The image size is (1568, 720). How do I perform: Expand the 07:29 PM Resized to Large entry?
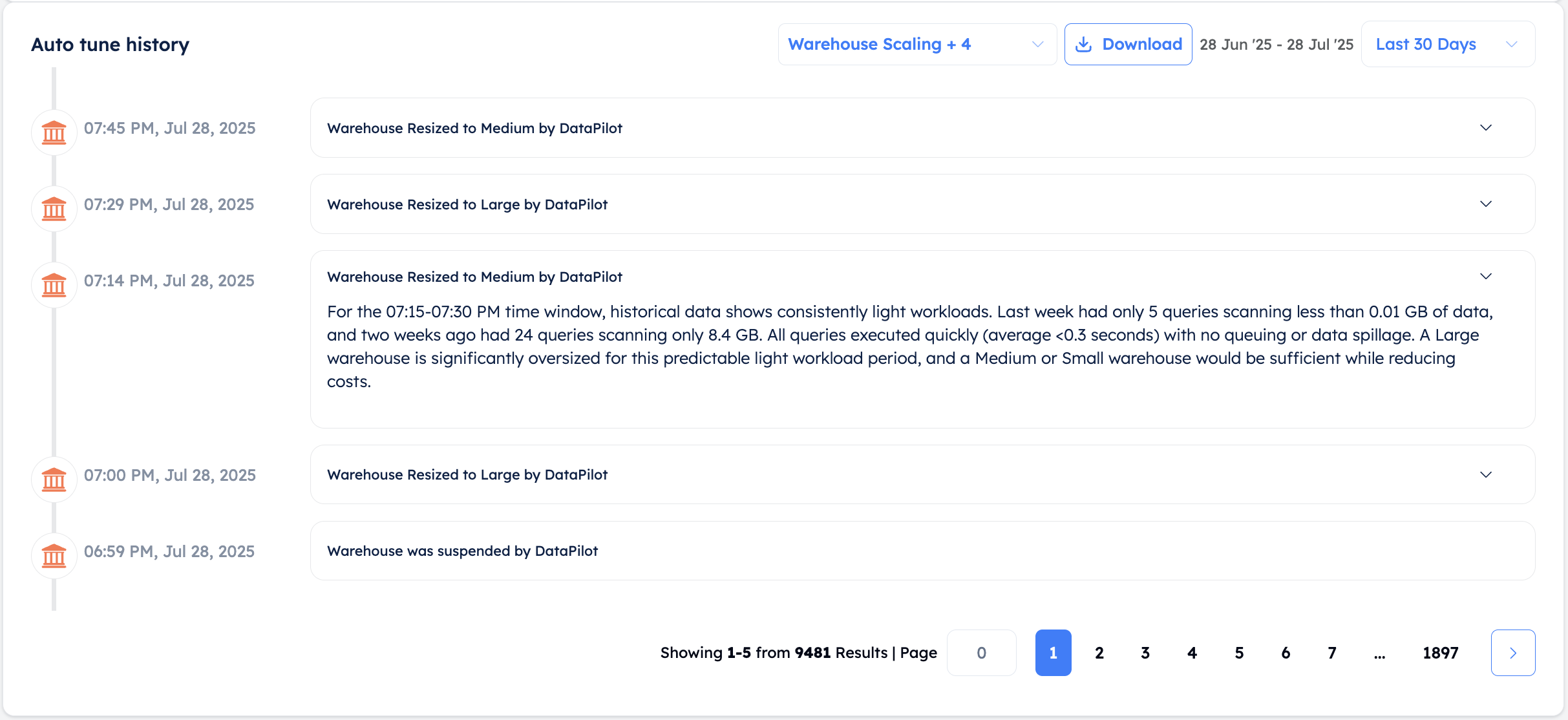pos(1486,204)
